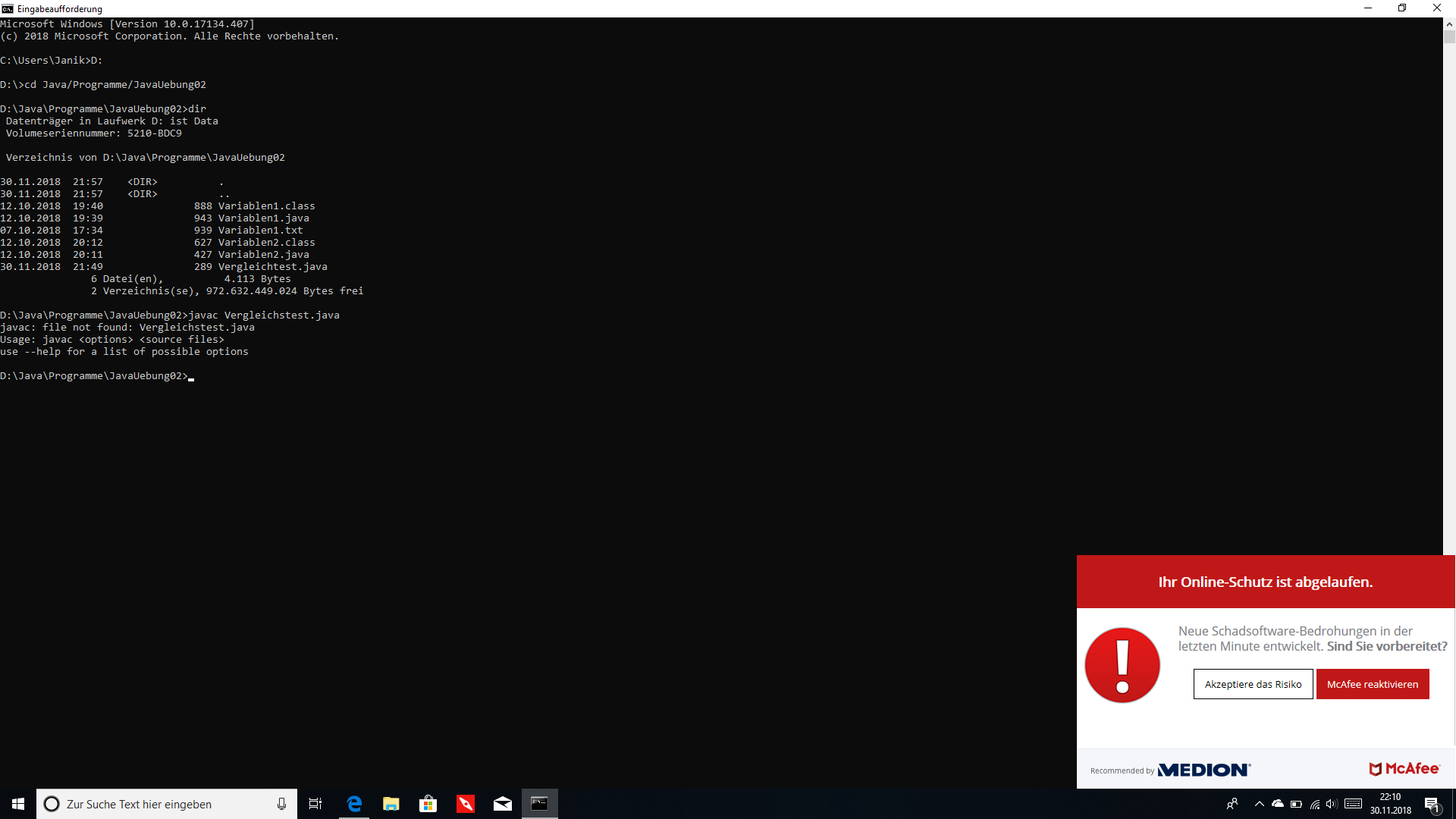Open Microsoft Store from the taskbar
Viewport: 1456px width, 819px height.
(x=428, y=804)
